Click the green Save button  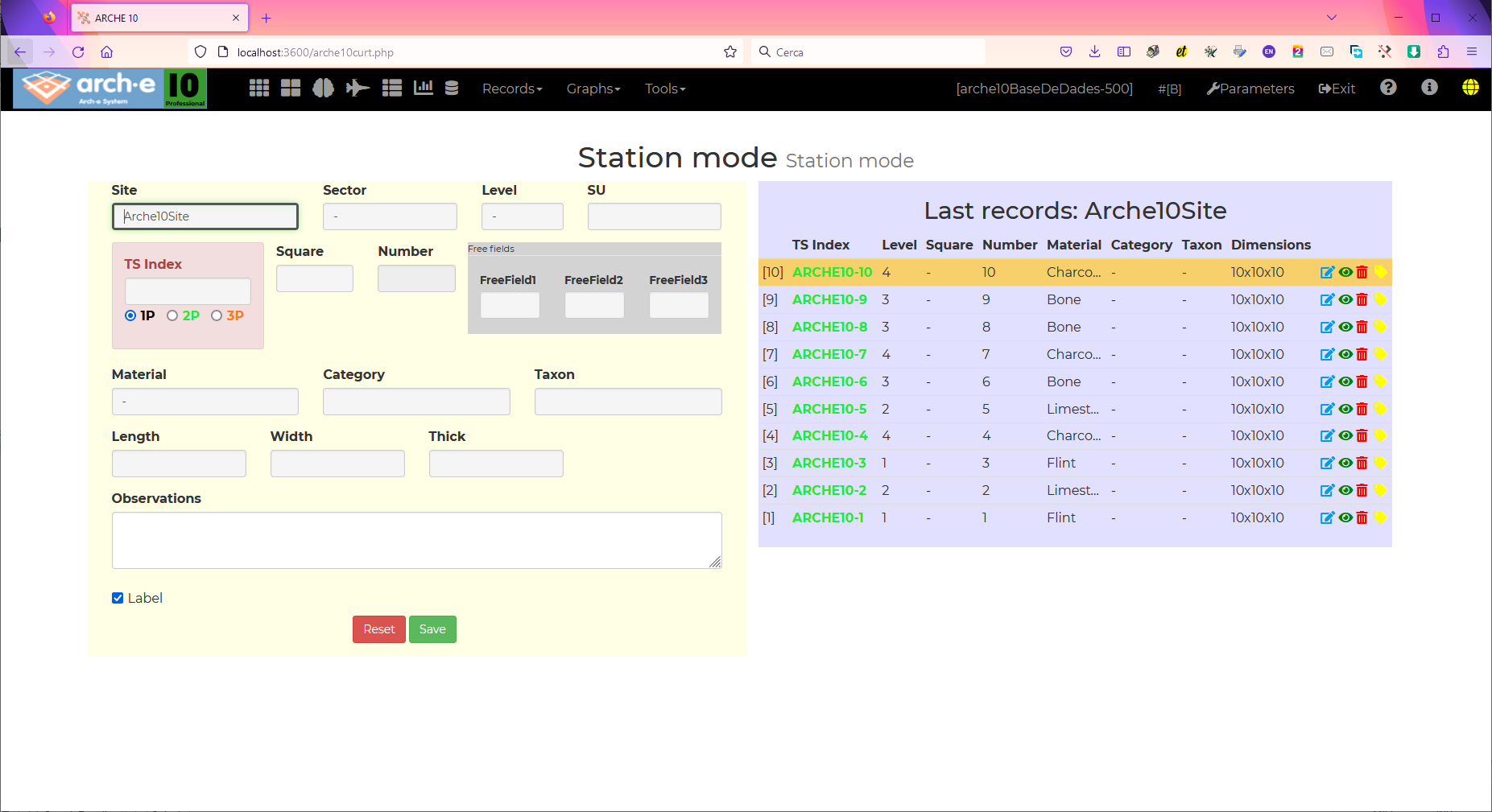(432, 629)
